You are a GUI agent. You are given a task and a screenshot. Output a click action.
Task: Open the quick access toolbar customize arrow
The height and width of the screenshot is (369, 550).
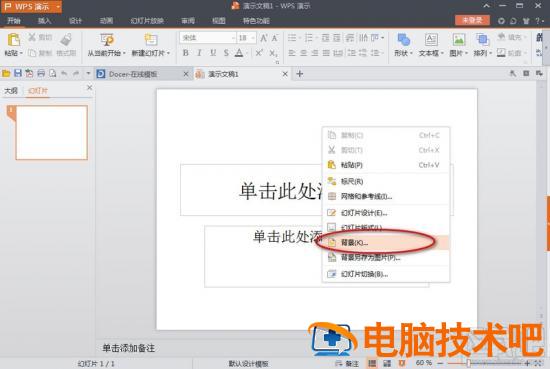88,74
